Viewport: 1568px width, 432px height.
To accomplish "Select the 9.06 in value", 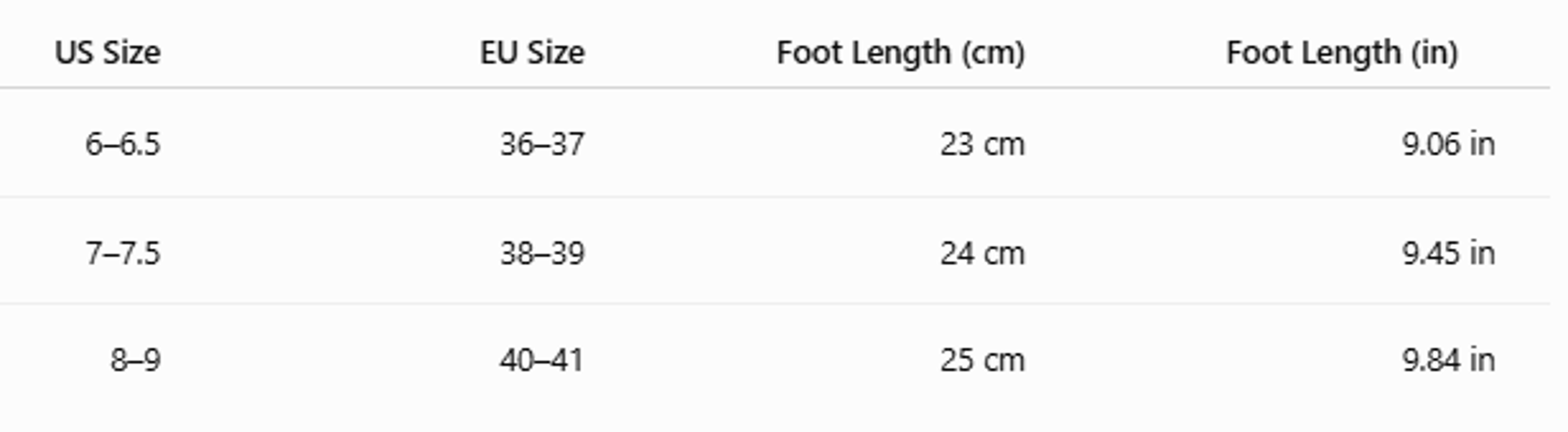I will coord(1449,145).
